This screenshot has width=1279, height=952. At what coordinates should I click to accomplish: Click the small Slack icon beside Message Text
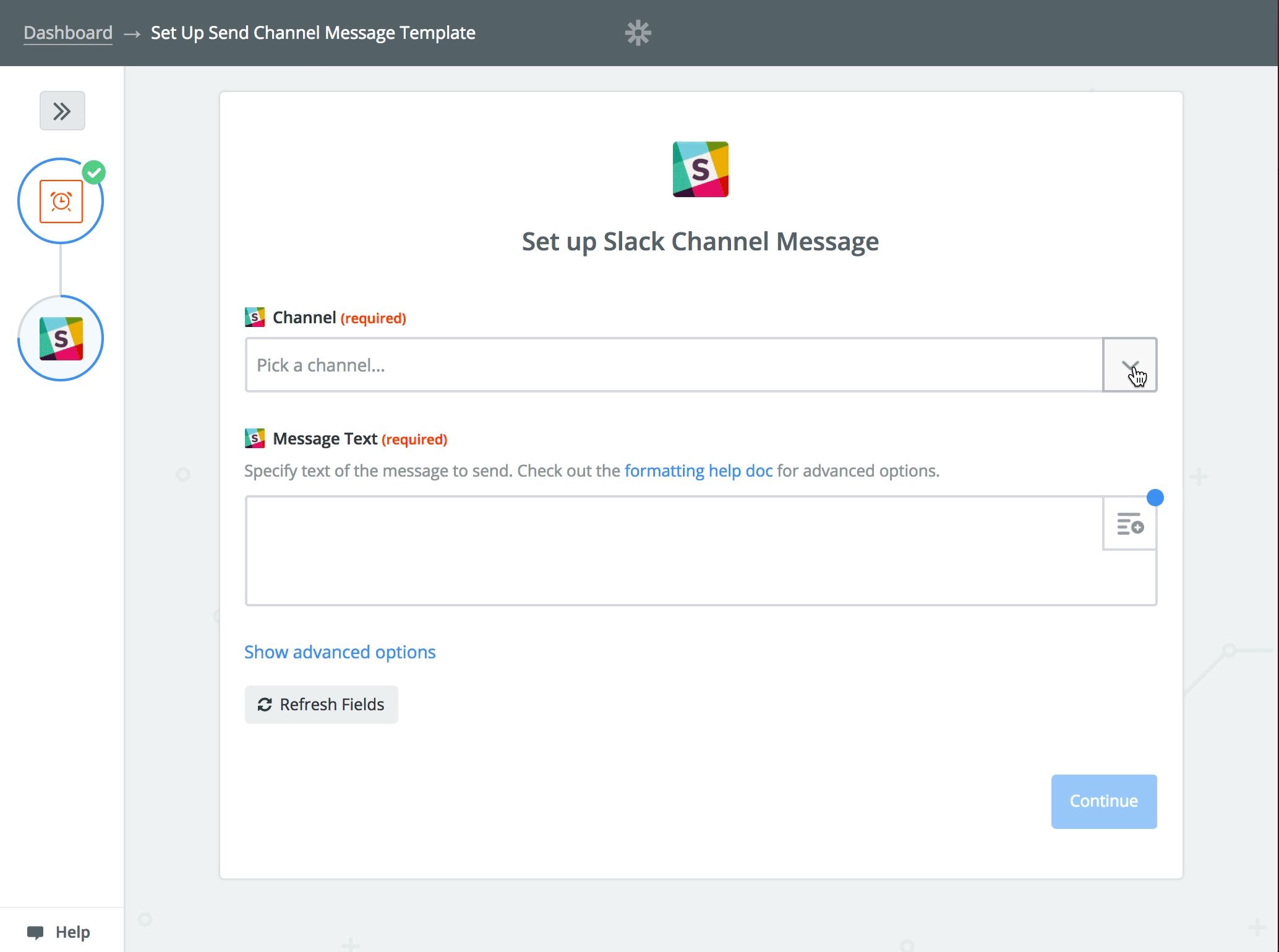pos(255,439)
